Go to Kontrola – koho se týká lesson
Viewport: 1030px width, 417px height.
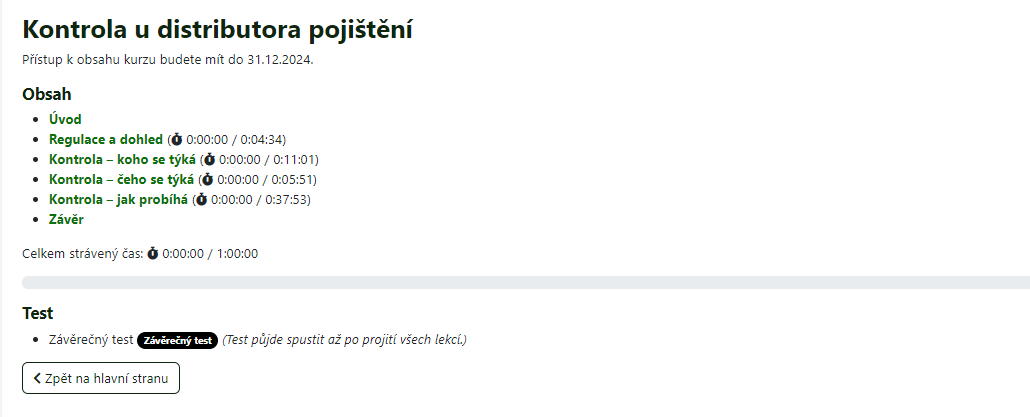pyautogui.click(x=122, y=159)
